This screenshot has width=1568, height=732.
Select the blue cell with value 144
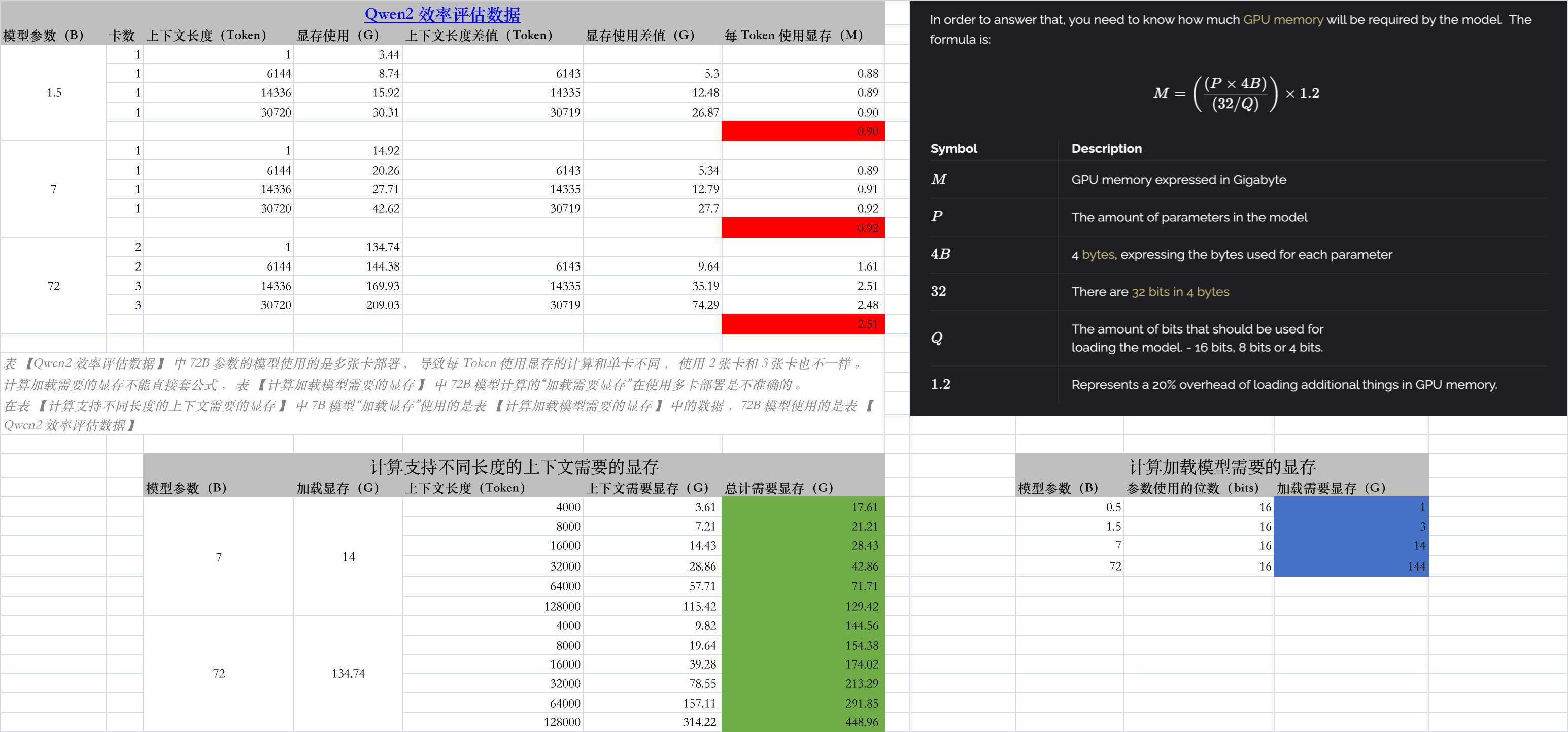[1350, 567]
